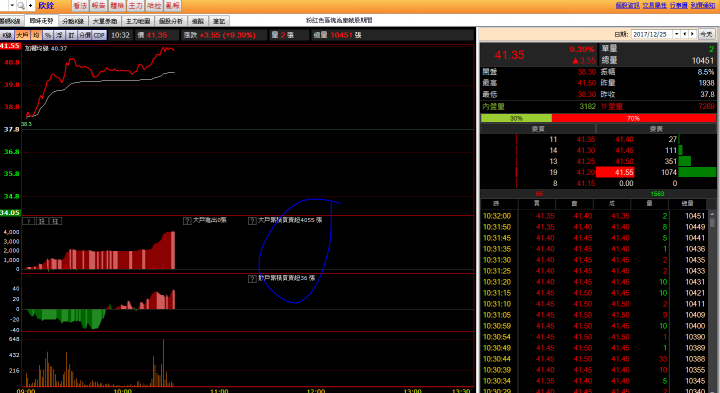The width and height of the screenshot is (720, 393).
Task: Switch to the 筆記 tab
Action: pyautogui.click(x=219, y=21)
